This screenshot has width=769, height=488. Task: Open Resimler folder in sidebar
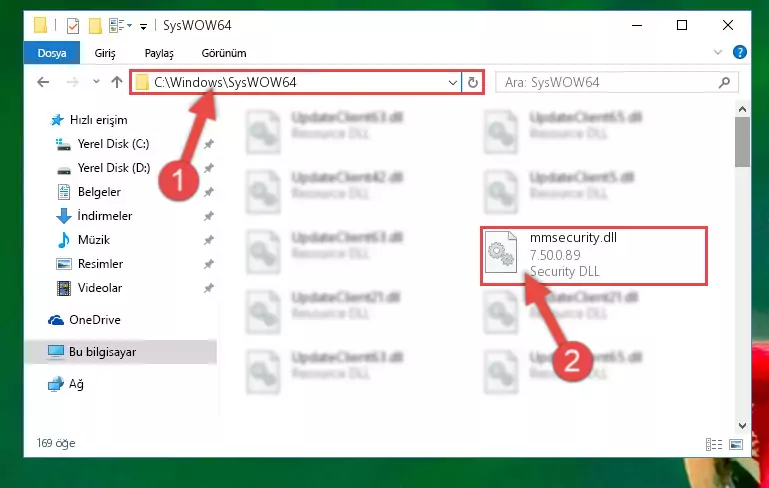pyautogui.click(x=90, y=264)
